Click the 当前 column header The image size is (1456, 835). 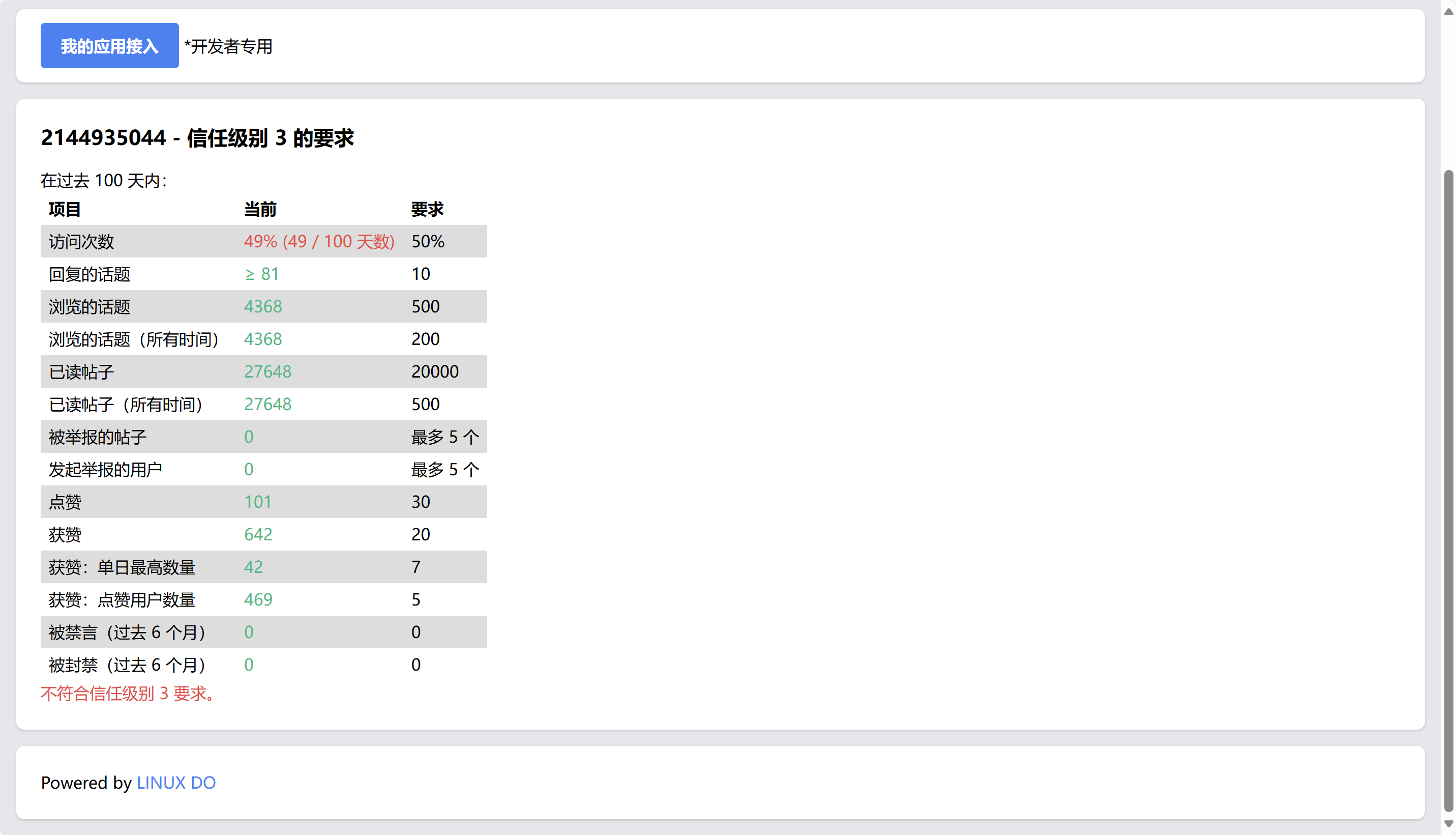(260, 209)
